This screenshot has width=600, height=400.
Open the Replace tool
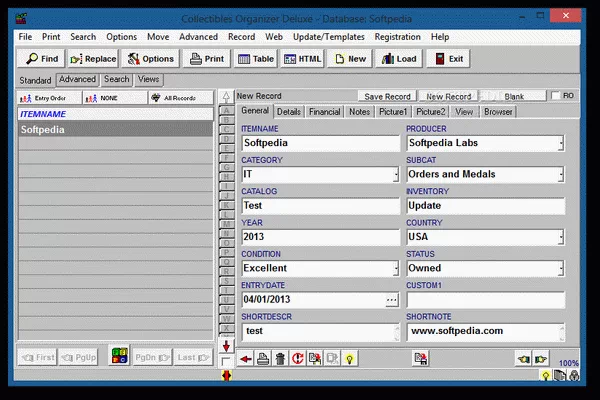(92, 59)
